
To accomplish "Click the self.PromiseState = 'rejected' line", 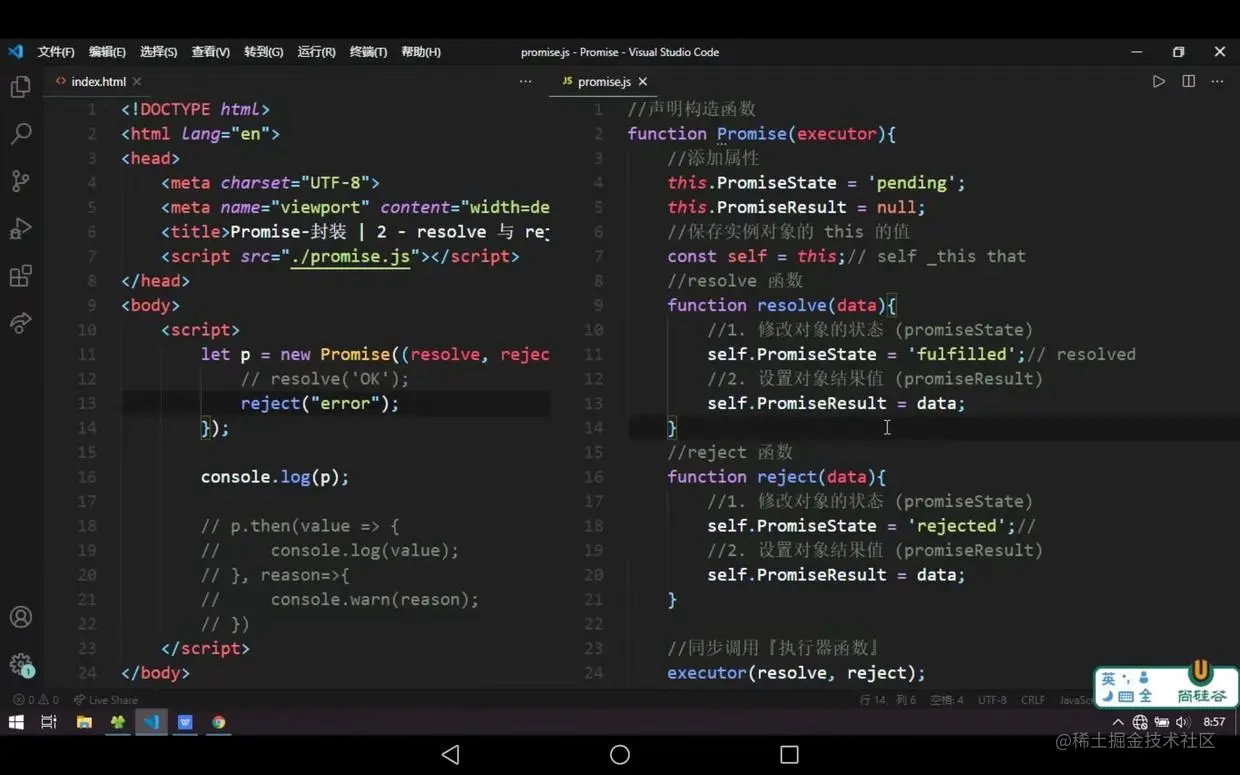I will coord(871,526).
